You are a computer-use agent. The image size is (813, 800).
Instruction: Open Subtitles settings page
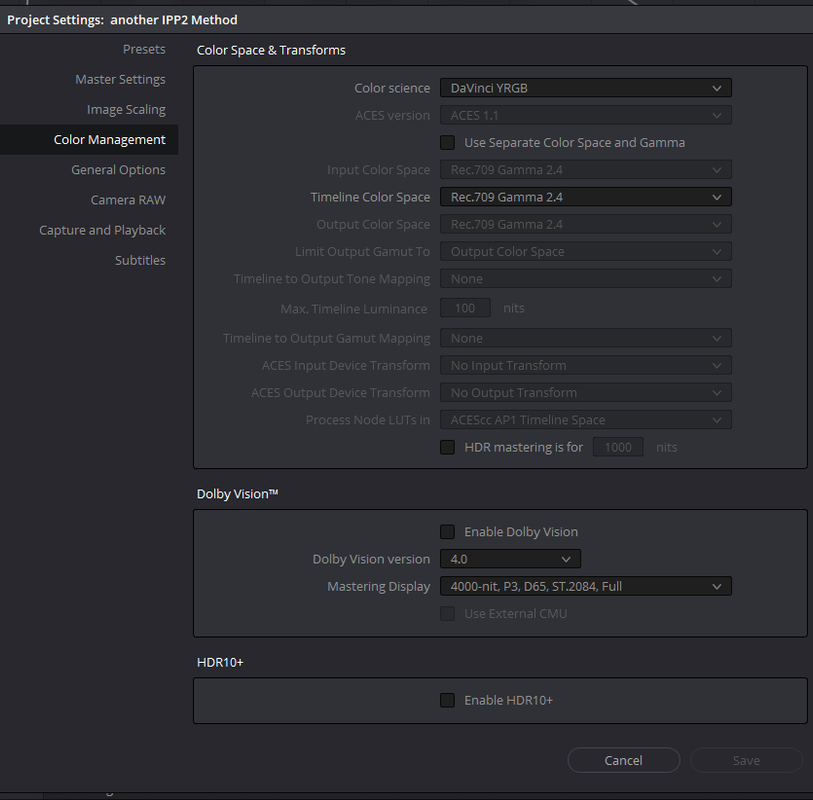tap(140, 260)
